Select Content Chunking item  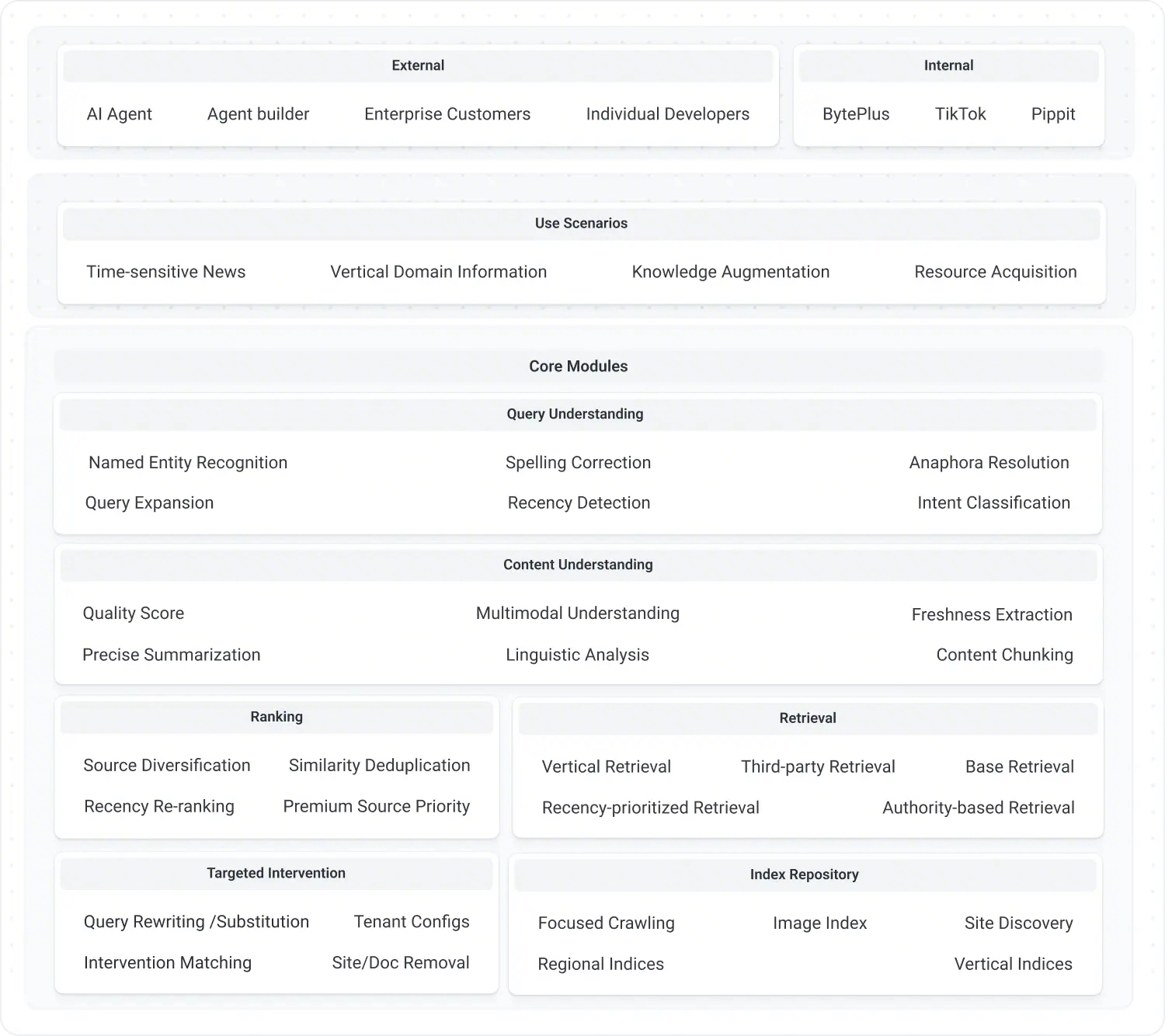point(1005,655)
